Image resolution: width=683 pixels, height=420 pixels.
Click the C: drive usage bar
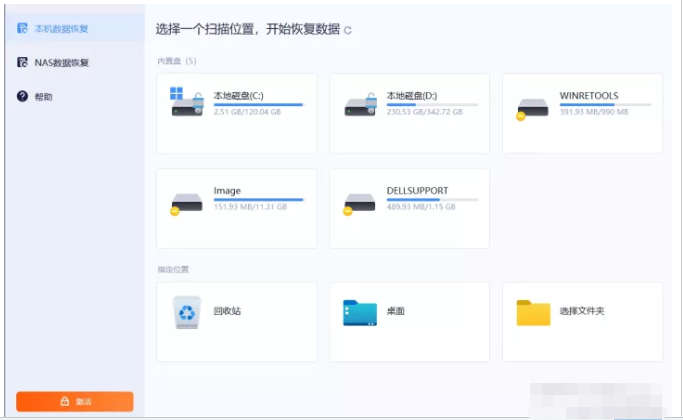[x=258, y=105]
